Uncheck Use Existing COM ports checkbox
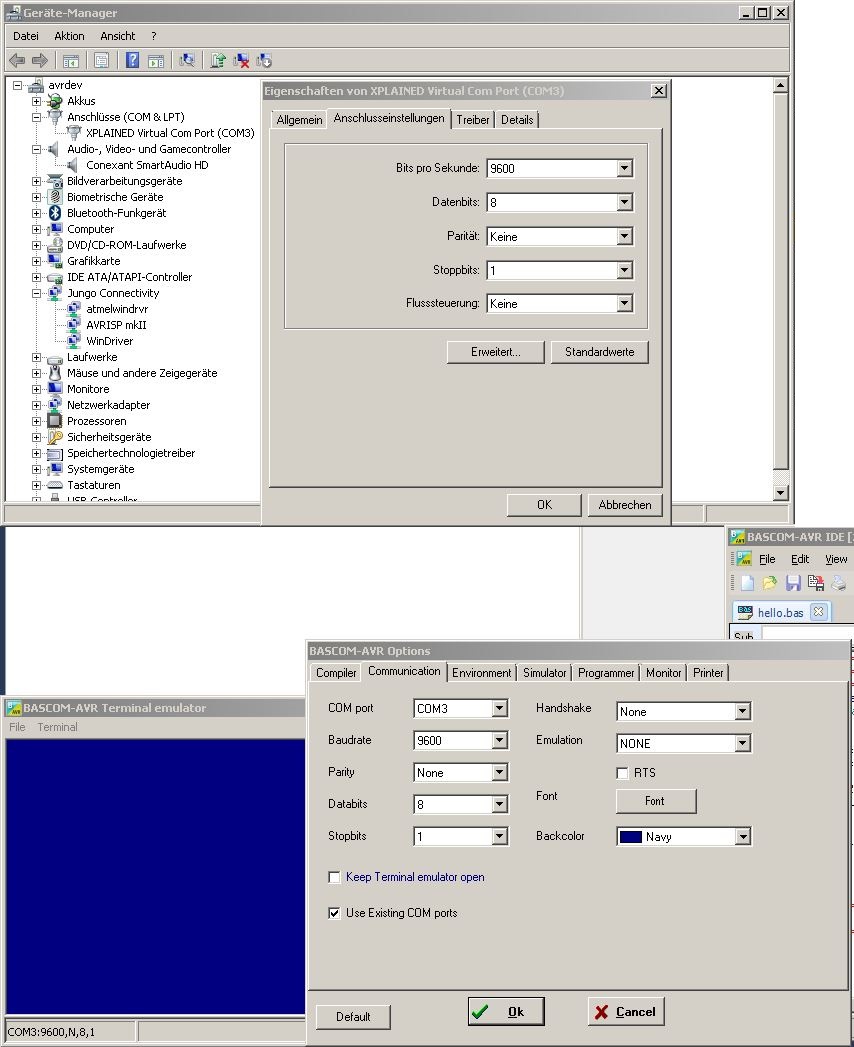This screenshot has width=854, height=1047. tap(335, 913)
